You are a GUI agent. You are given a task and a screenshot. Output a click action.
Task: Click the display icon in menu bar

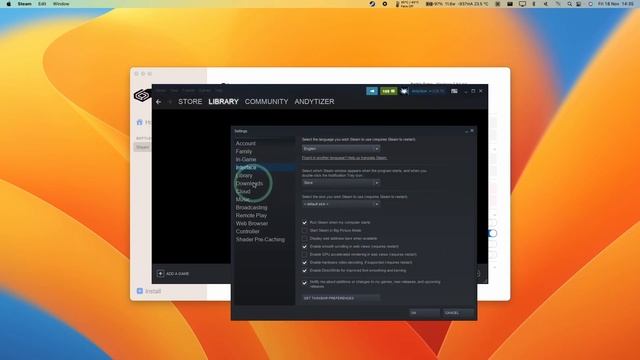pyautogui.click(x=522, y=4)
